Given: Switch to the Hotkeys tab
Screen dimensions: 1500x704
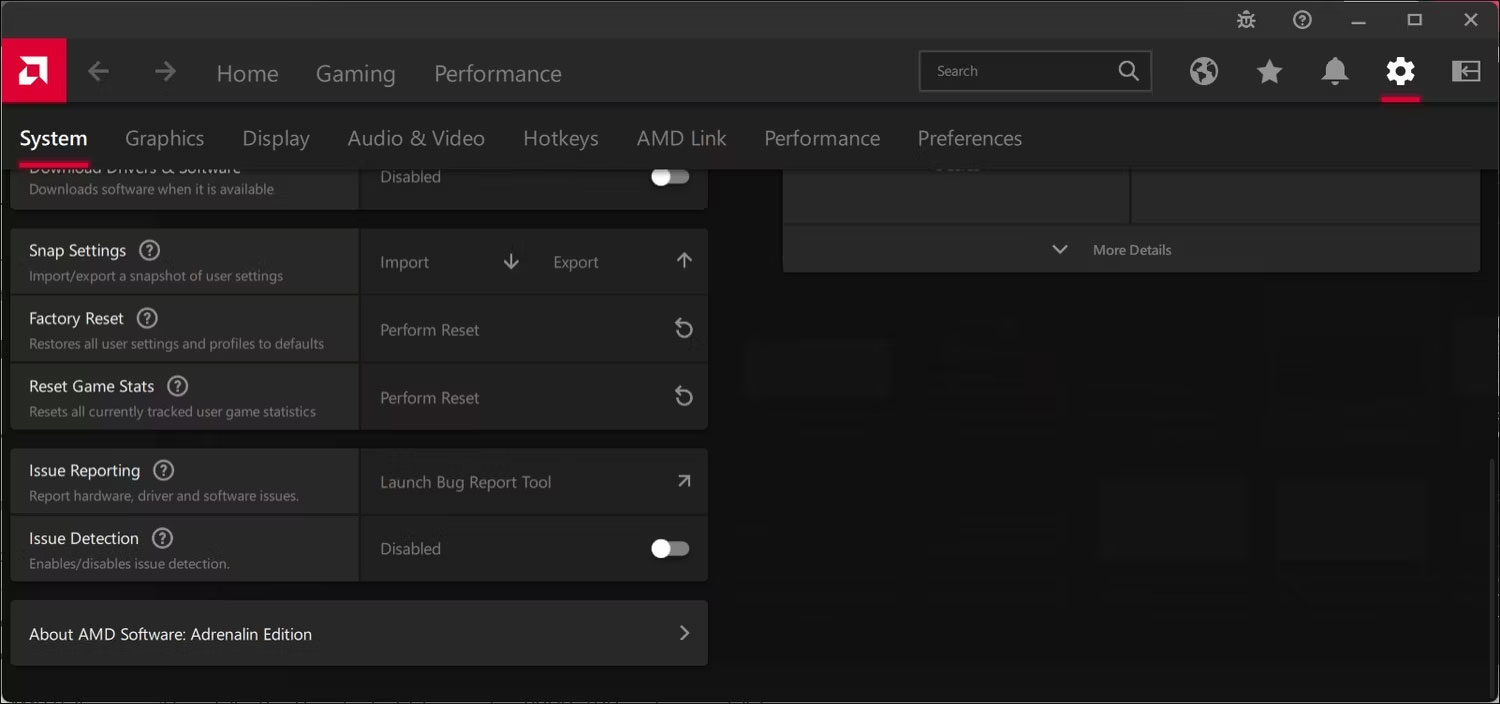Looking at the screenshot, I should pyautogui.click(x=561, y=138).
